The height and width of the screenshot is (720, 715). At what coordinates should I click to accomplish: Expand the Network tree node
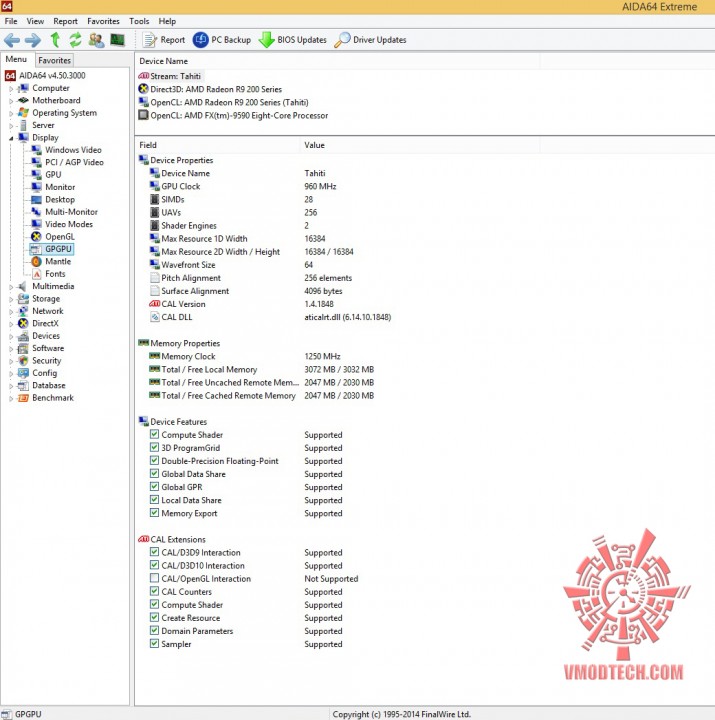[x=11, y=312]
